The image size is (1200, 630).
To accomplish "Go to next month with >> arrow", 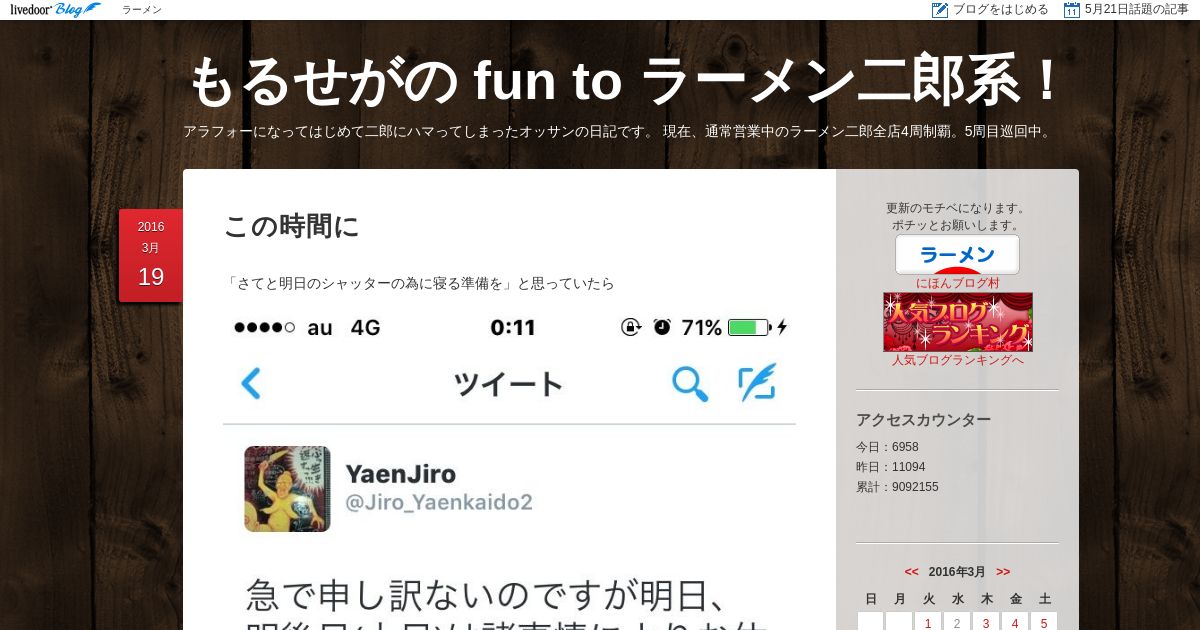I will 1003,572.
